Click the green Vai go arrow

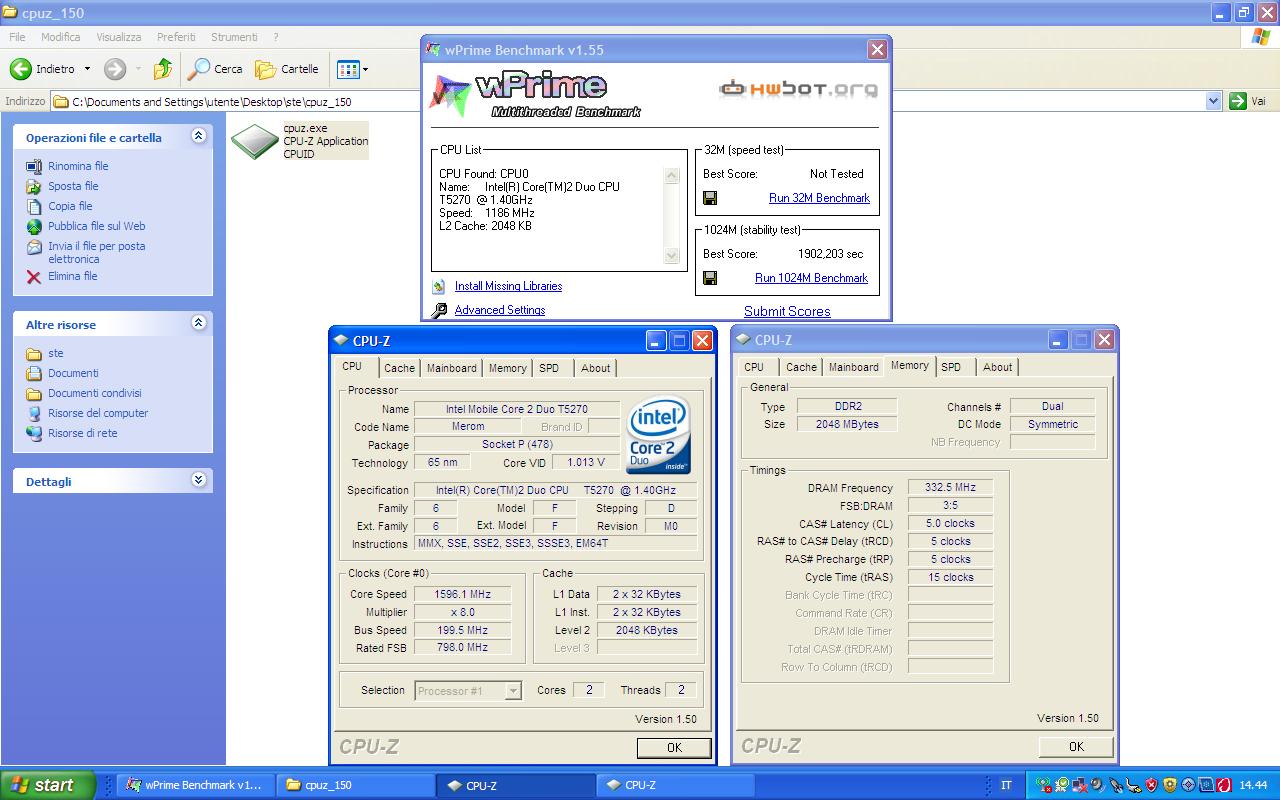(x=1238, y=101)
